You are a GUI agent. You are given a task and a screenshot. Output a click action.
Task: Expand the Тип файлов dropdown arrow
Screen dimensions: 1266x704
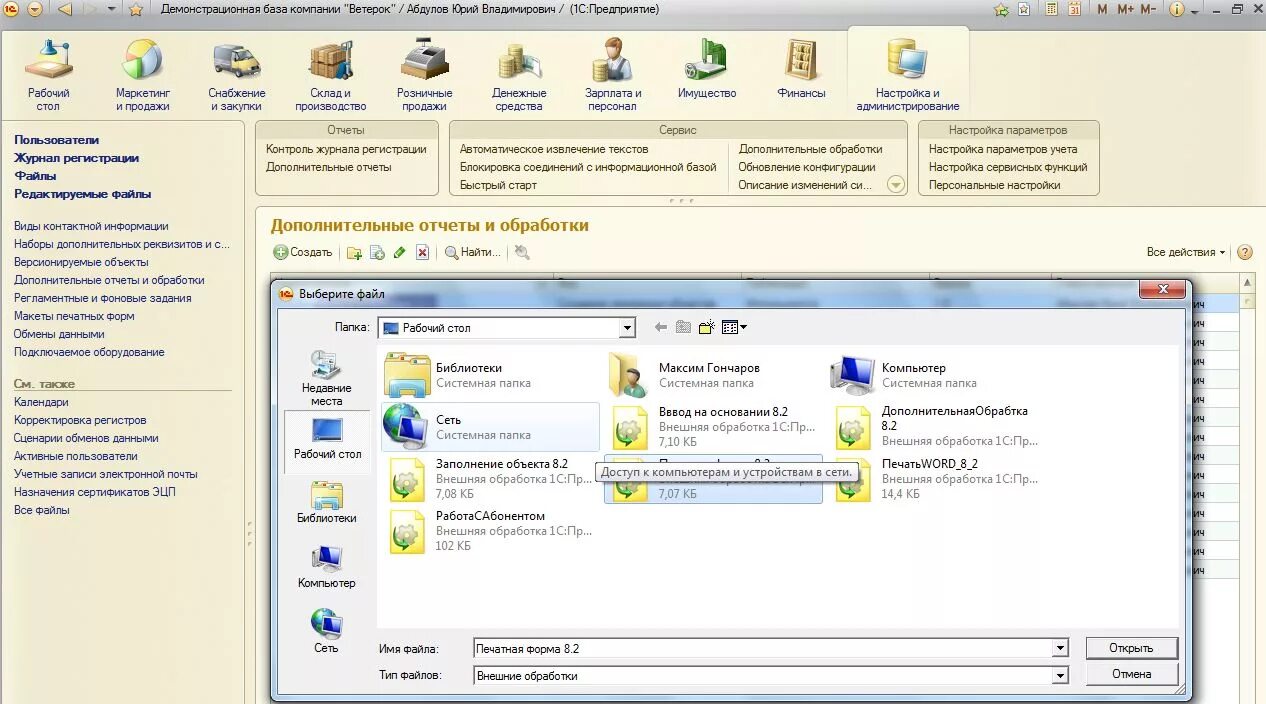1060,676
